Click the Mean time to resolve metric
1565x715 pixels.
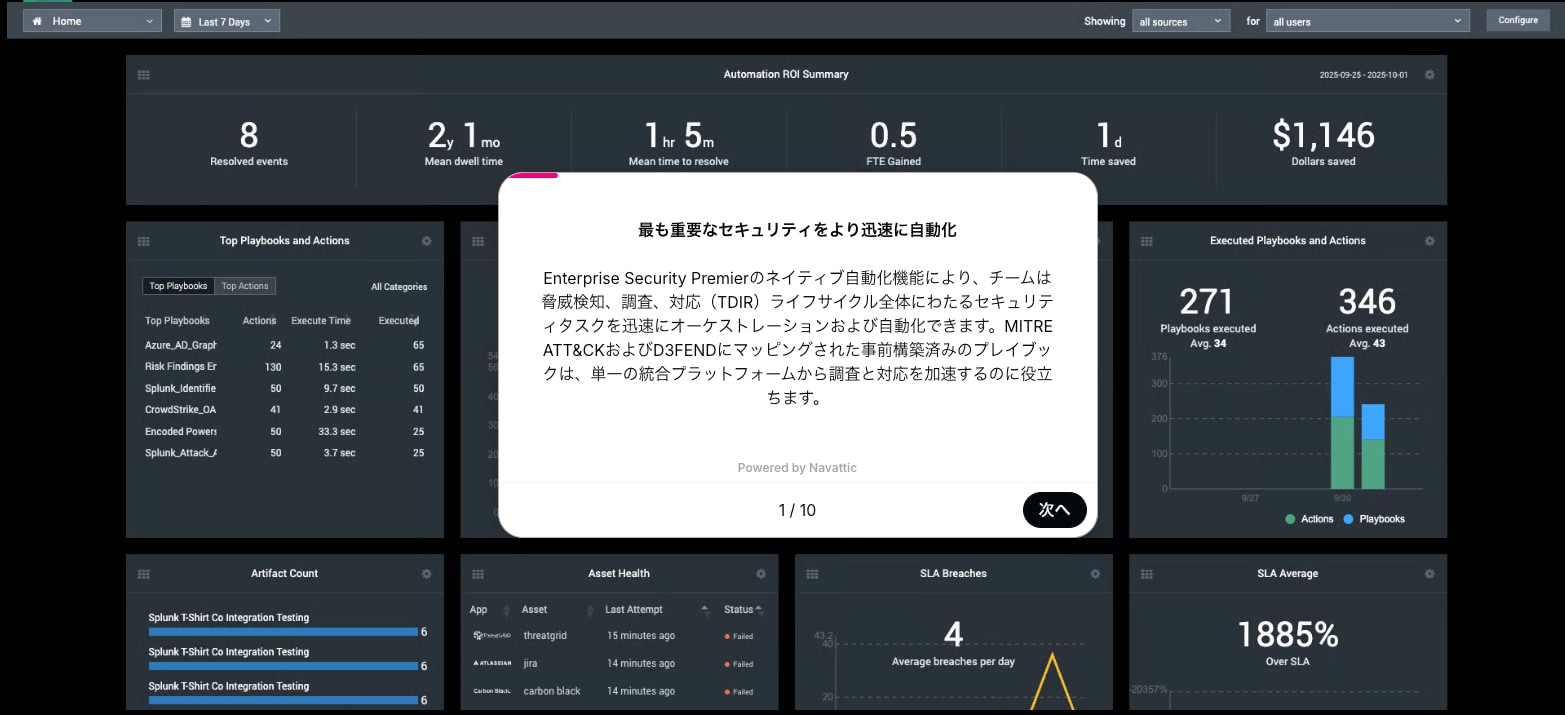pos(679,144)
